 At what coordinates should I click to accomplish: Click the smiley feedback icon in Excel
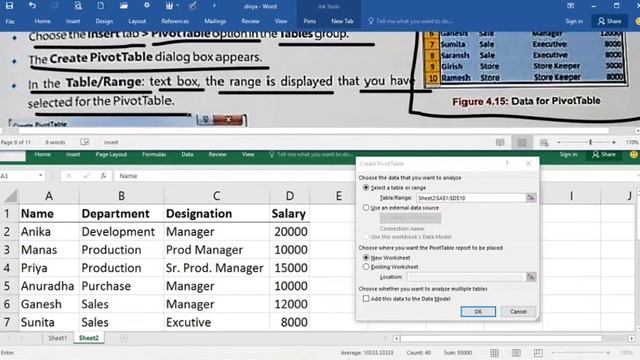[x=633, y=154]
